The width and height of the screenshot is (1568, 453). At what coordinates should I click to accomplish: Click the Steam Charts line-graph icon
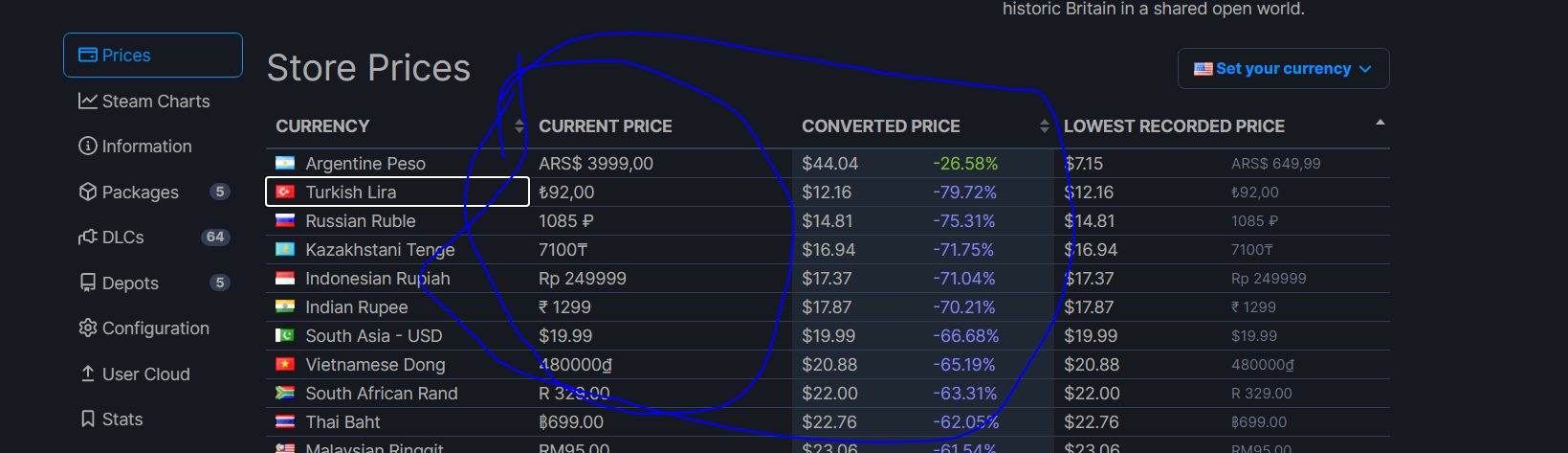[x=88, y=101]
